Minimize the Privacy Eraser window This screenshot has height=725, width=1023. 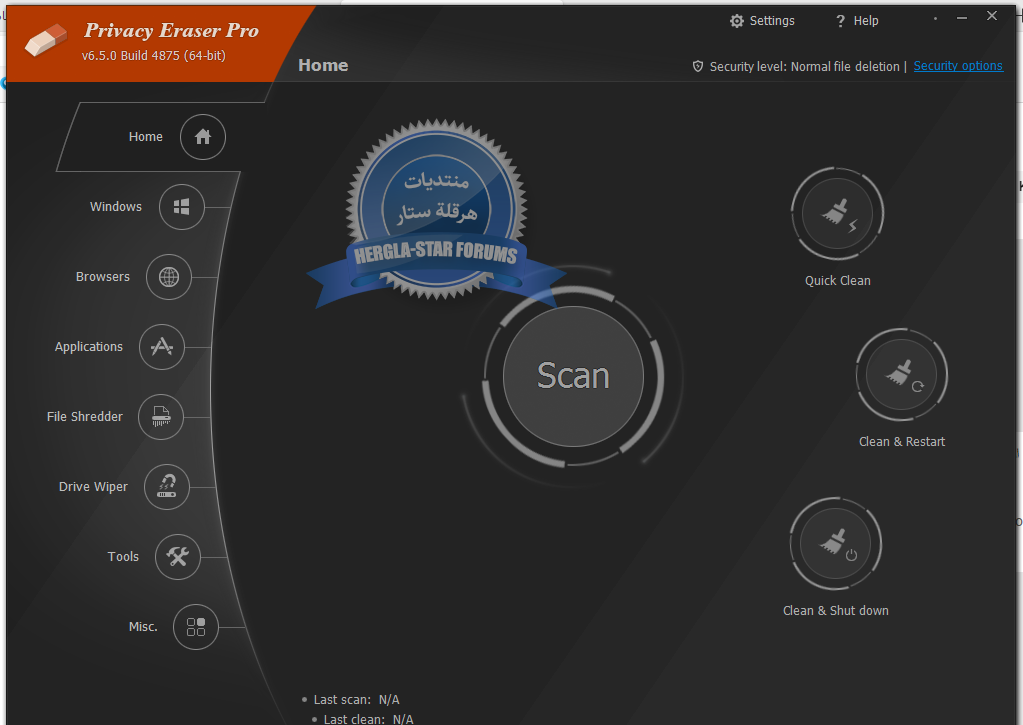962,18
